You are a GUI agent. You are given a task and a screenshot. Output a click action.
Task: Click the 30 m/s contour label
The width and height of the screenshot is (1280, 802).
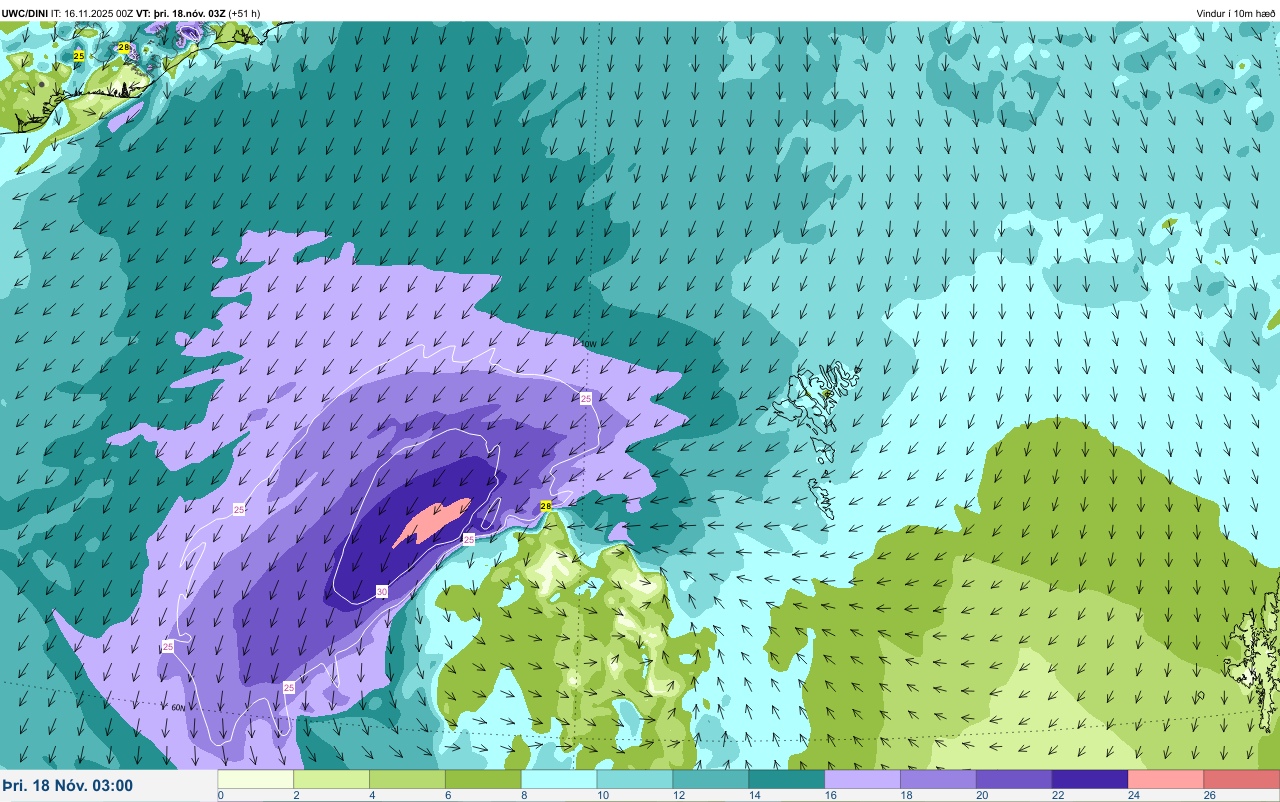coord(382,592)
